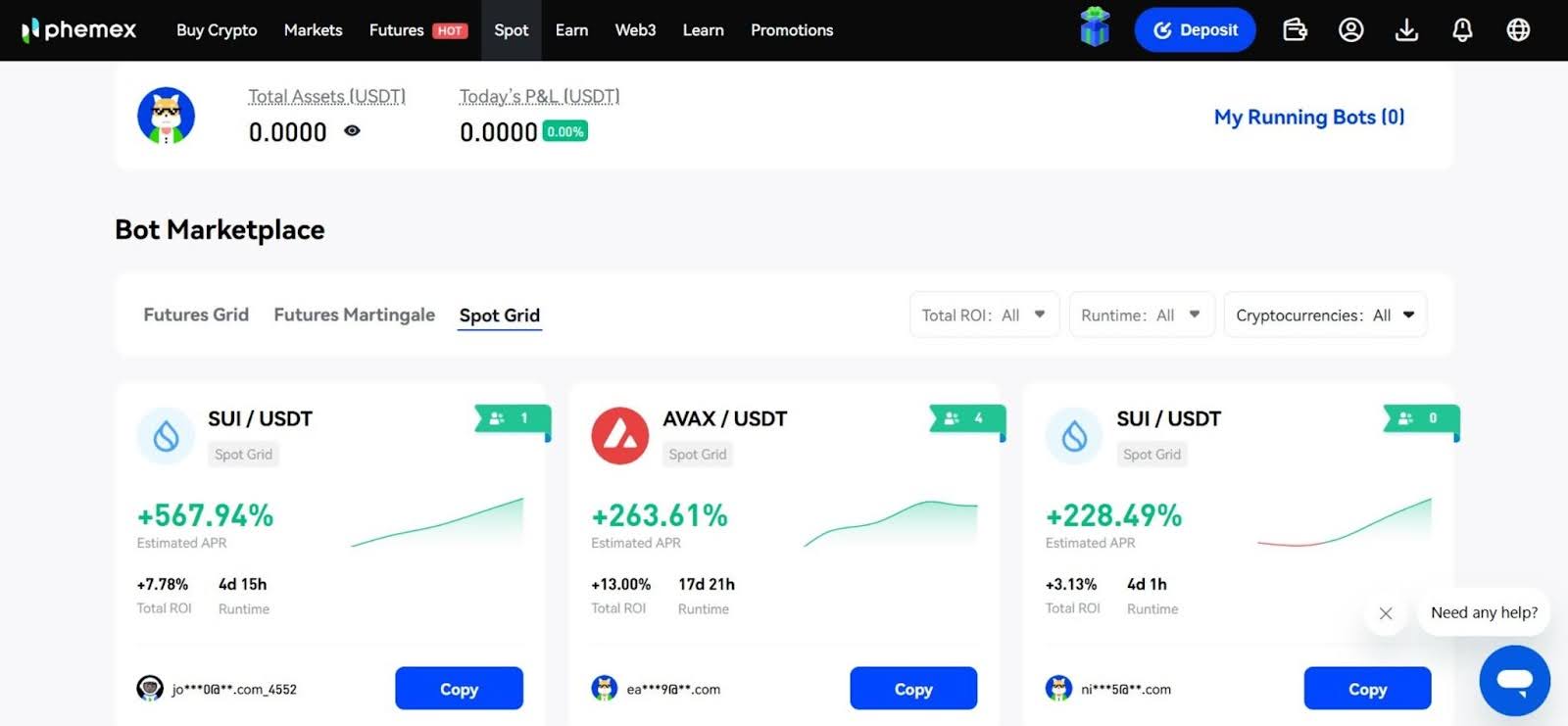1568x726 pixels.
Task: Click the Bot Marketplace heading
Action: pyautogui.click(x=220, y=229)
